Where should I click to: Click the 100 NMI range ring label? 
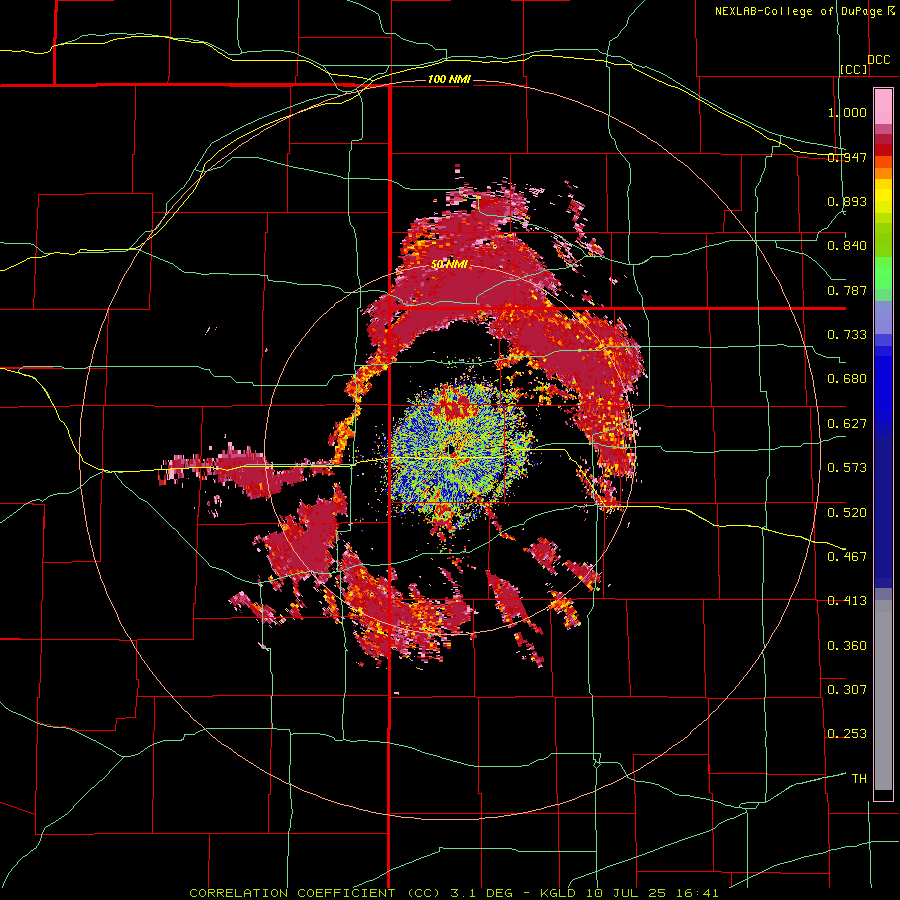449,79
